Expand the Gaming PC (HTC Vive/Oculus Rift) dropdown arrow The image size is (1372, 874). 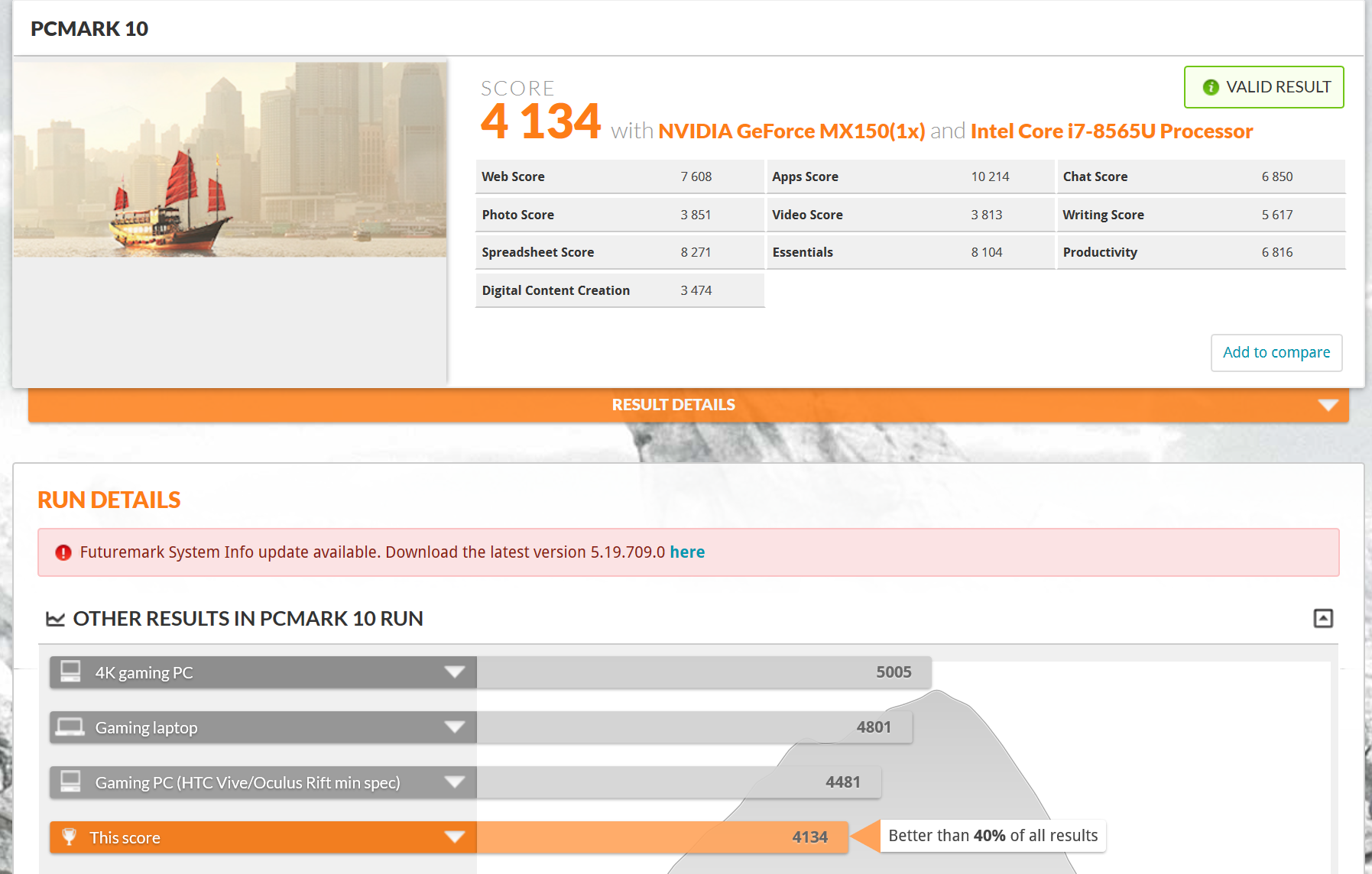coord(455,782)
